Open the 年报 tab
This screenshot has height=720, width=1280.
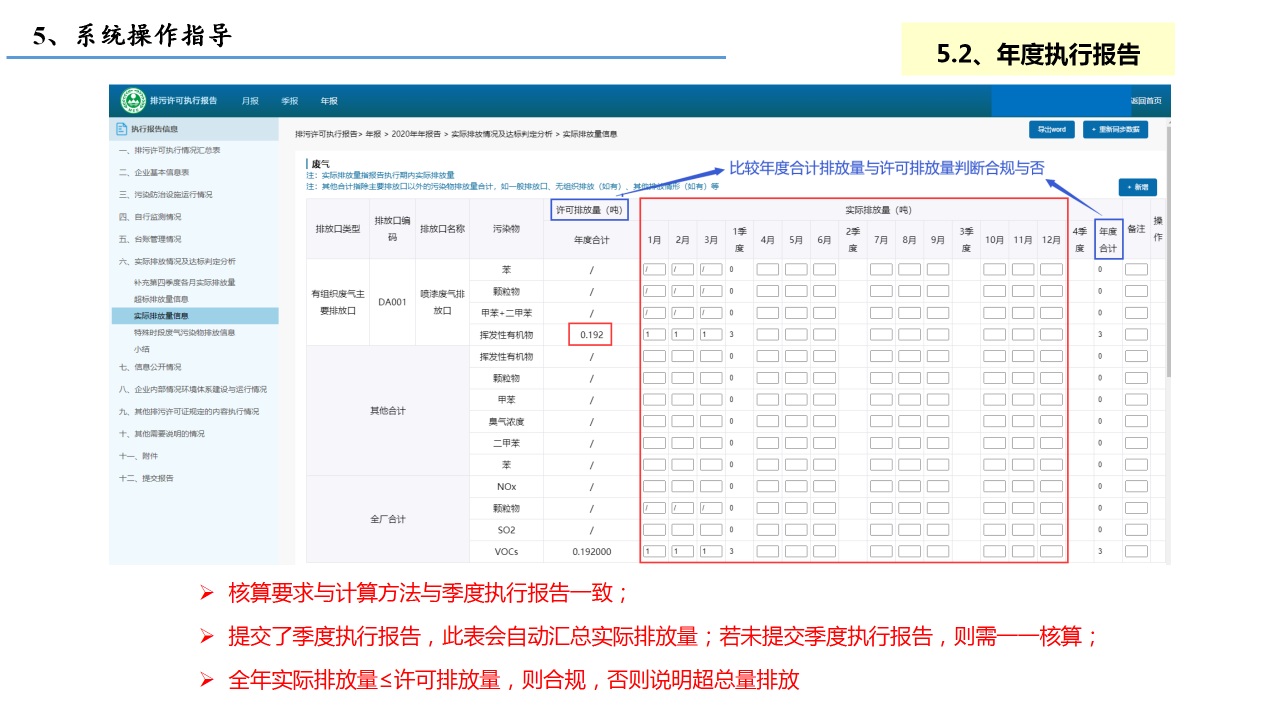[329, 101]
